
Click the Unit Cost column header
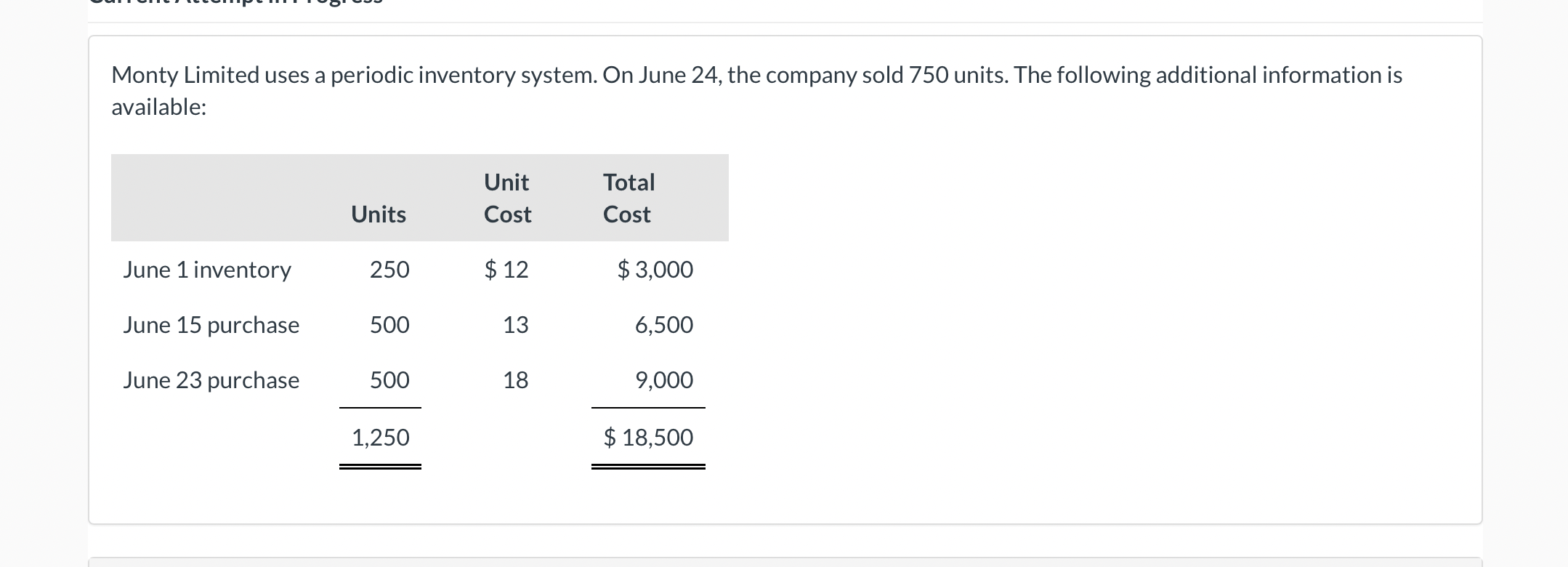click(x=507, y=198)
